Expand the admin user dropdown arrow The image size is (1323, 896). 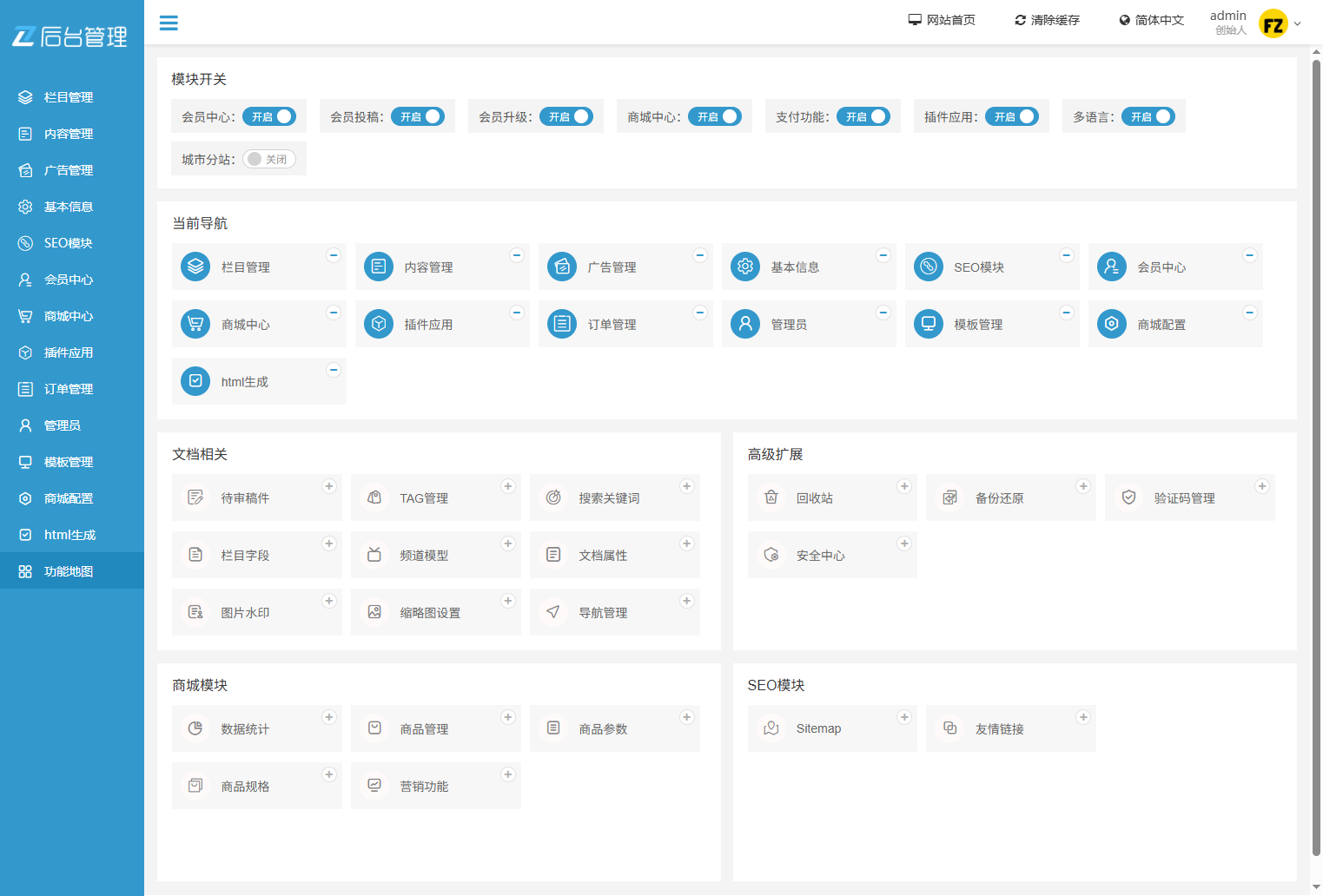[1298, 24]
